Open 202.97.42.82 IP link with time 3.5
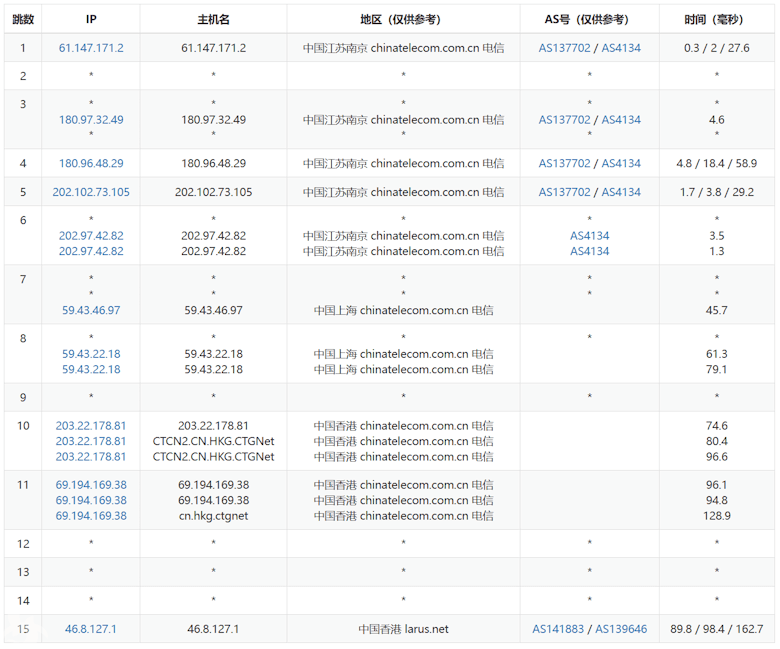Viewport: 780px width, 649px height. 91,235
